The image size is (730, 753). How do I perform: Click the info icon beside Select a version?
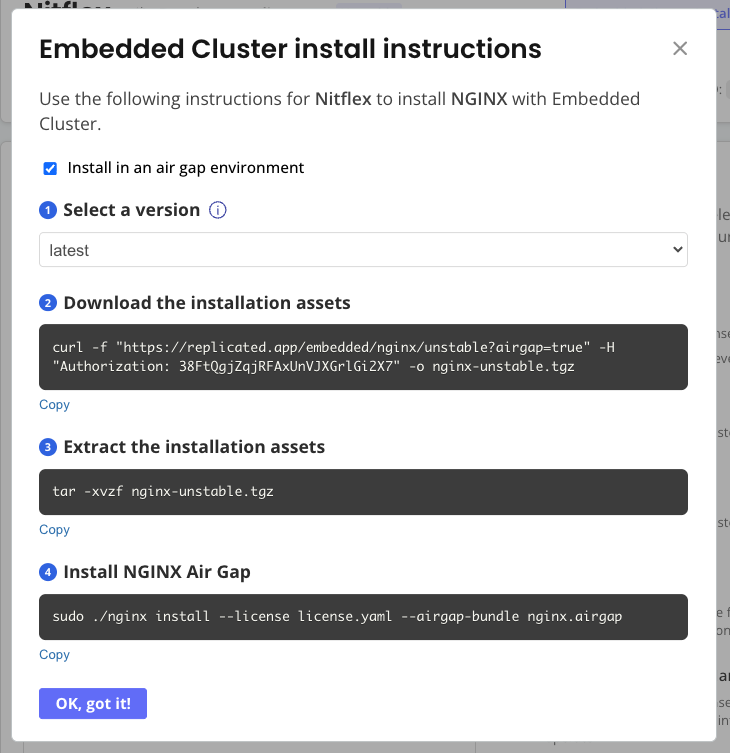click(x=217, y=210)
